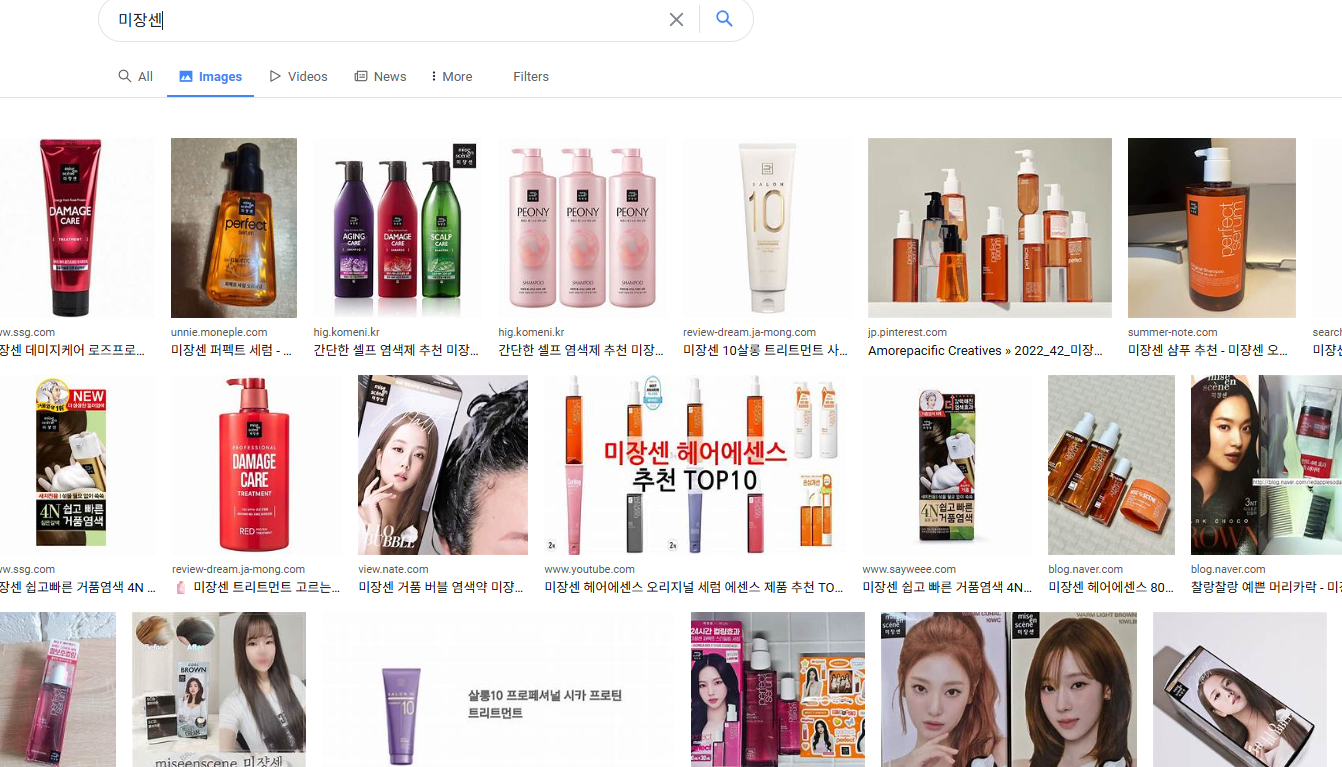Select the Images tab
Image resolution: width=1342 pixels, height=767 pixels.
click(x=210, y=76)
